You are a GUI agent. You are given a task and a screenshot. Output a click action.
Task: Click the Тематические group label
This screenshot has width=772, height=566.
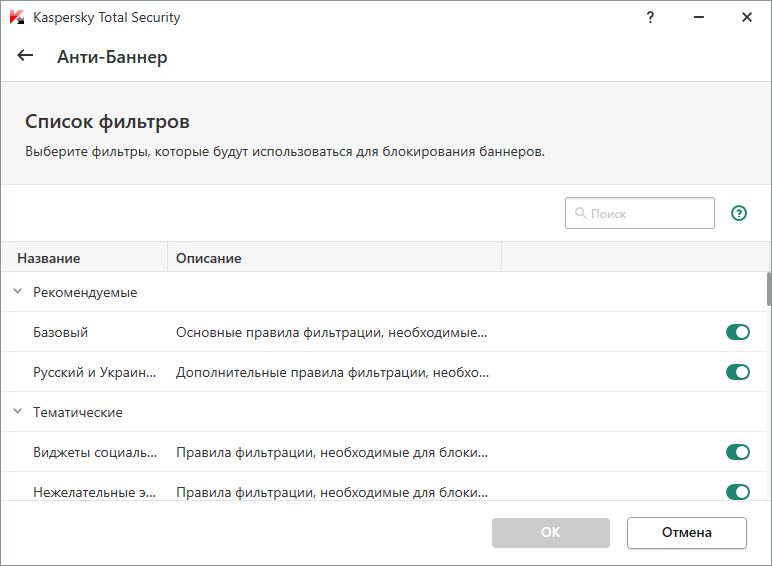point(78,412)
